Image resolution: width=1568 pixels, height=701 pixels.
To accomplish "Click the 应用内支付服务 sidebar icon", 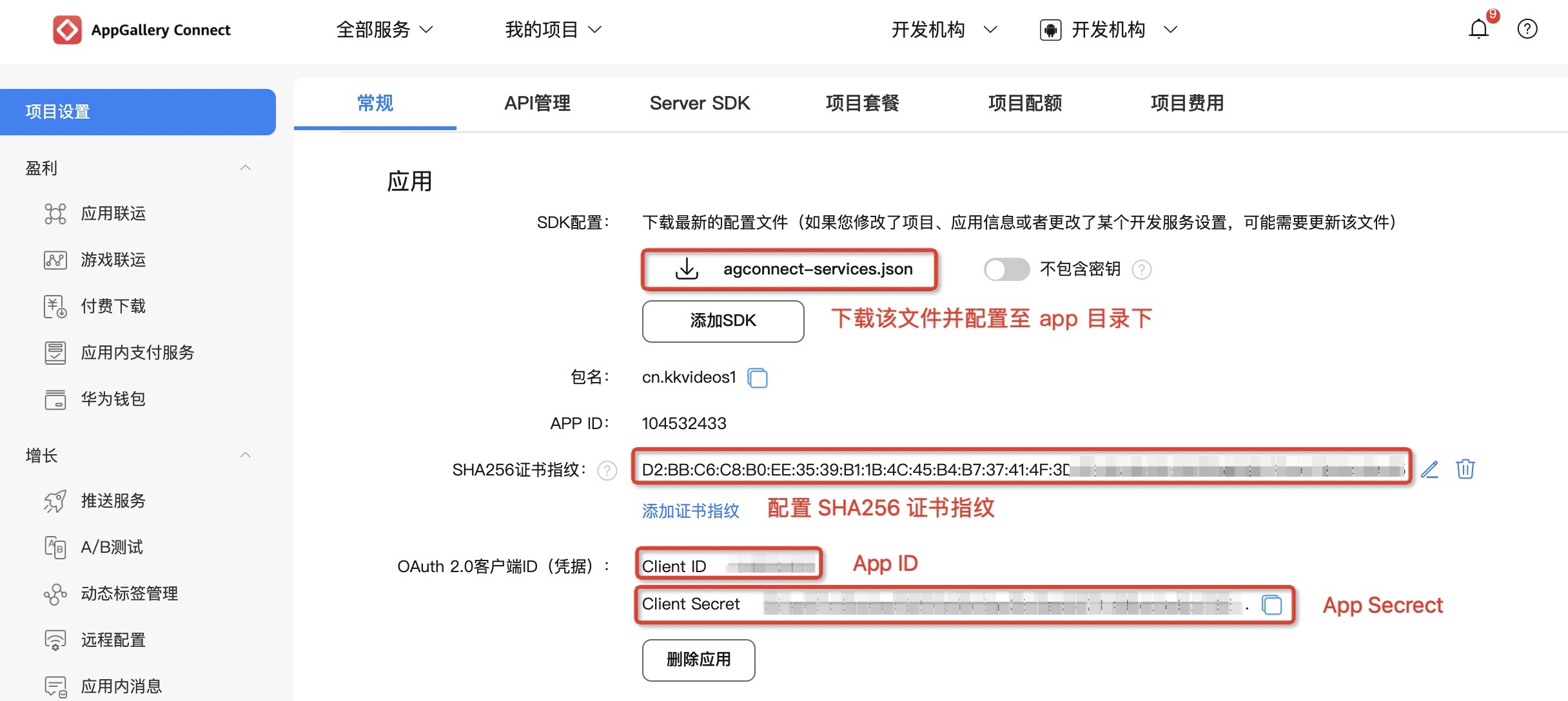I will tap(55, 353).
